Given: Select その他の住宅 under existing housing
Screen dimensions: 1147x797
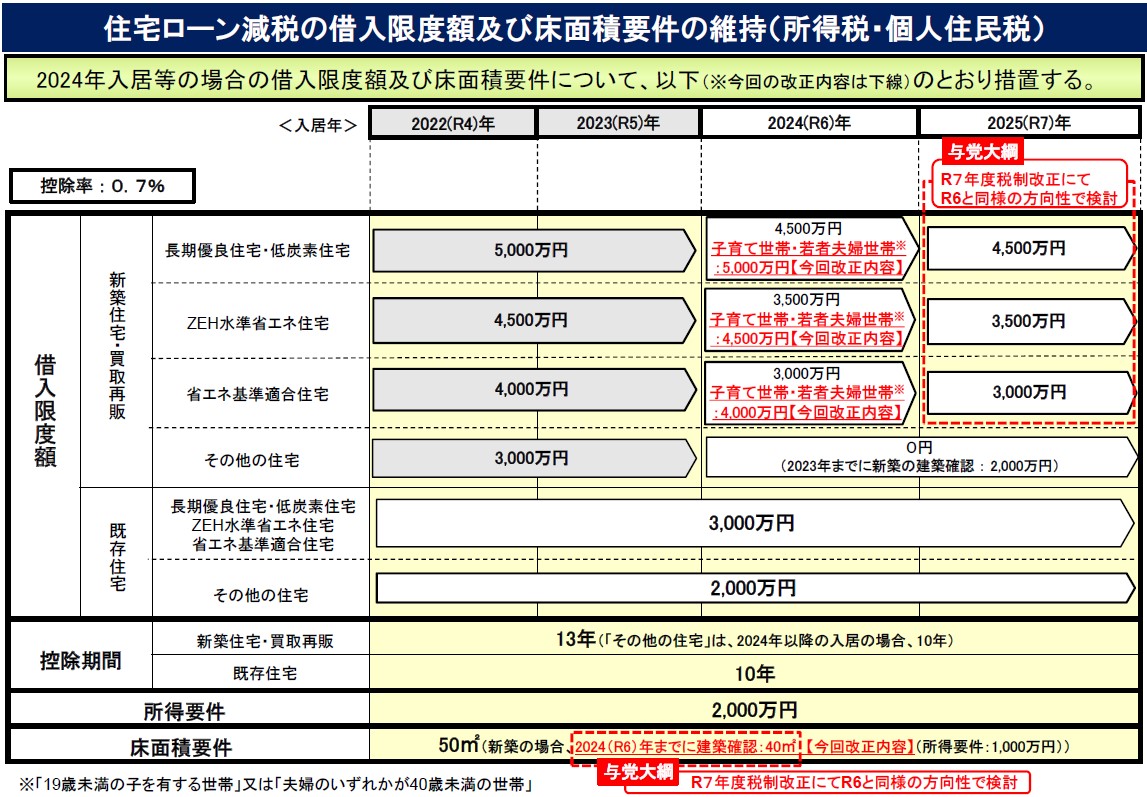Looking at the screenshot, I should [x=260, y=595].
